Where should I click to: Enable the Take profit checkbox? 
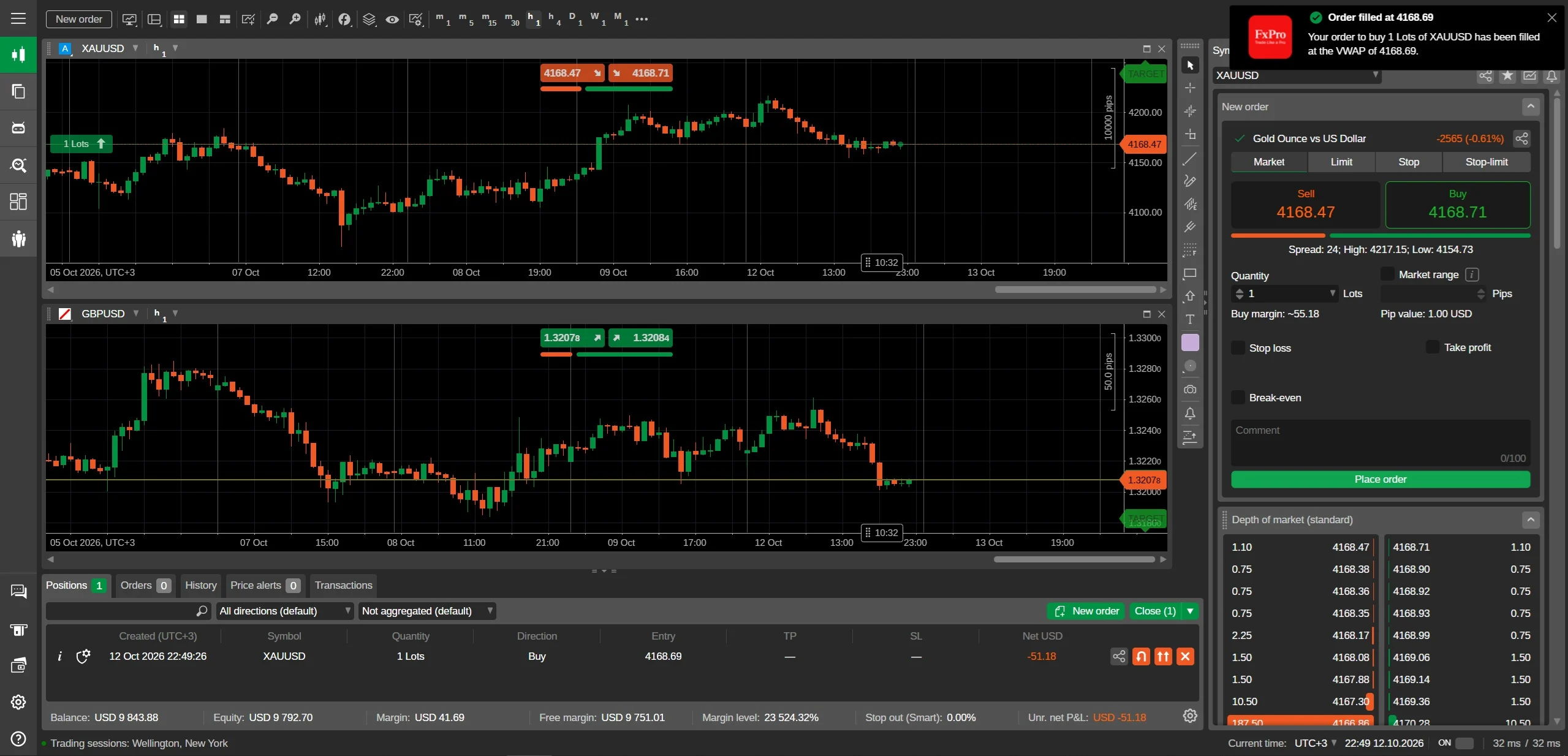pyautogui.click(x=1432, y=347)
